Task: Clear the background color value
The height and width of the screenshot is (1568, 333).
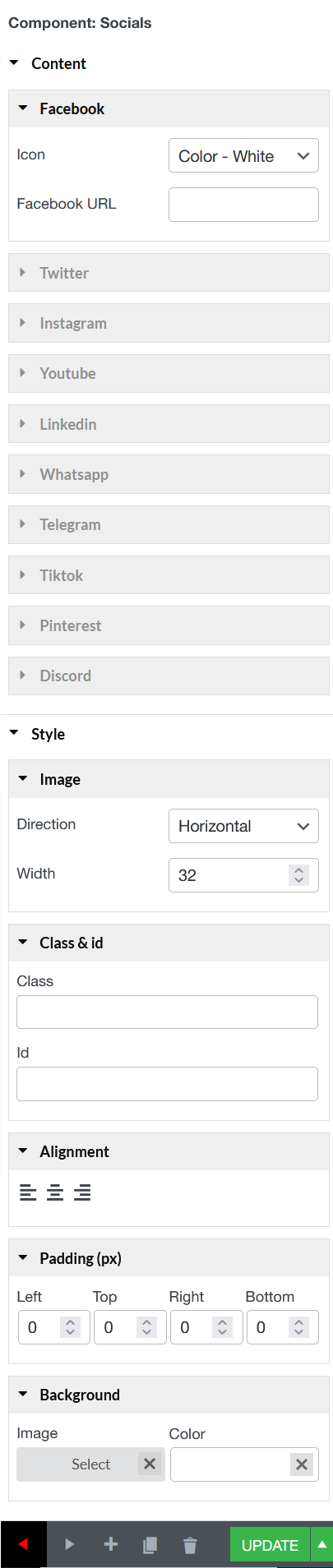Action: pyautogui.click(x=302, y=1464)
